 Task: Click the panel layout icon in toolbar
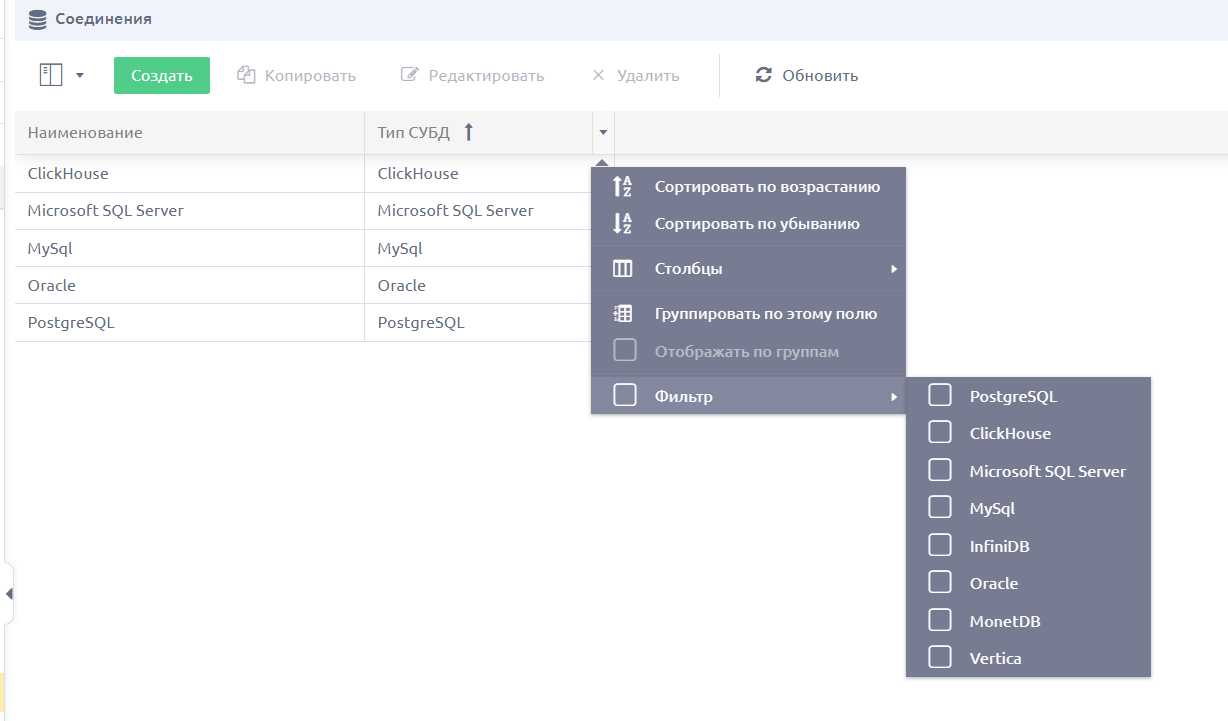(51, 75)
